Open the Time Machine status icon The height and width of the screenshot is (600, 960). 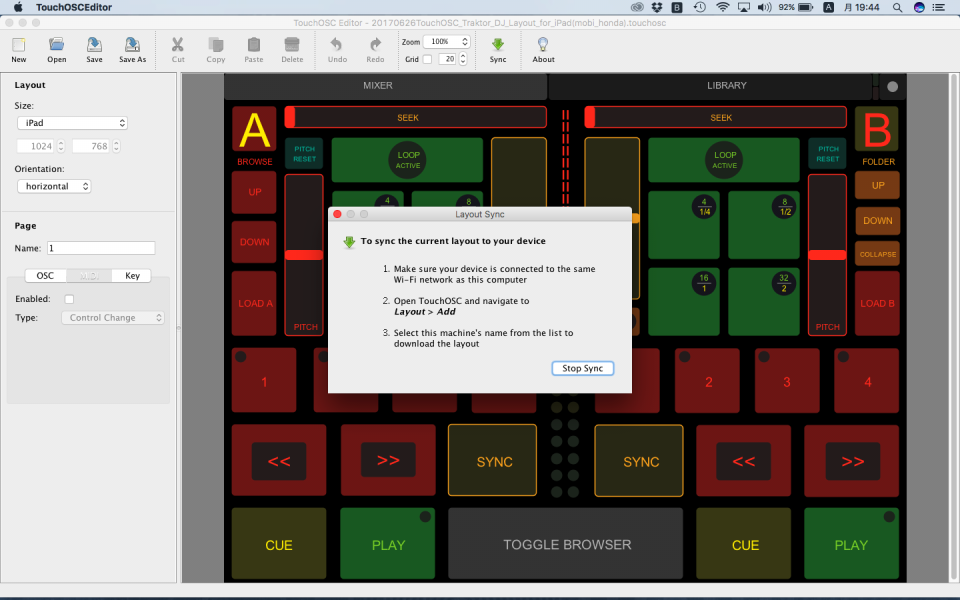pyautogui.click(x=700, y=7)
